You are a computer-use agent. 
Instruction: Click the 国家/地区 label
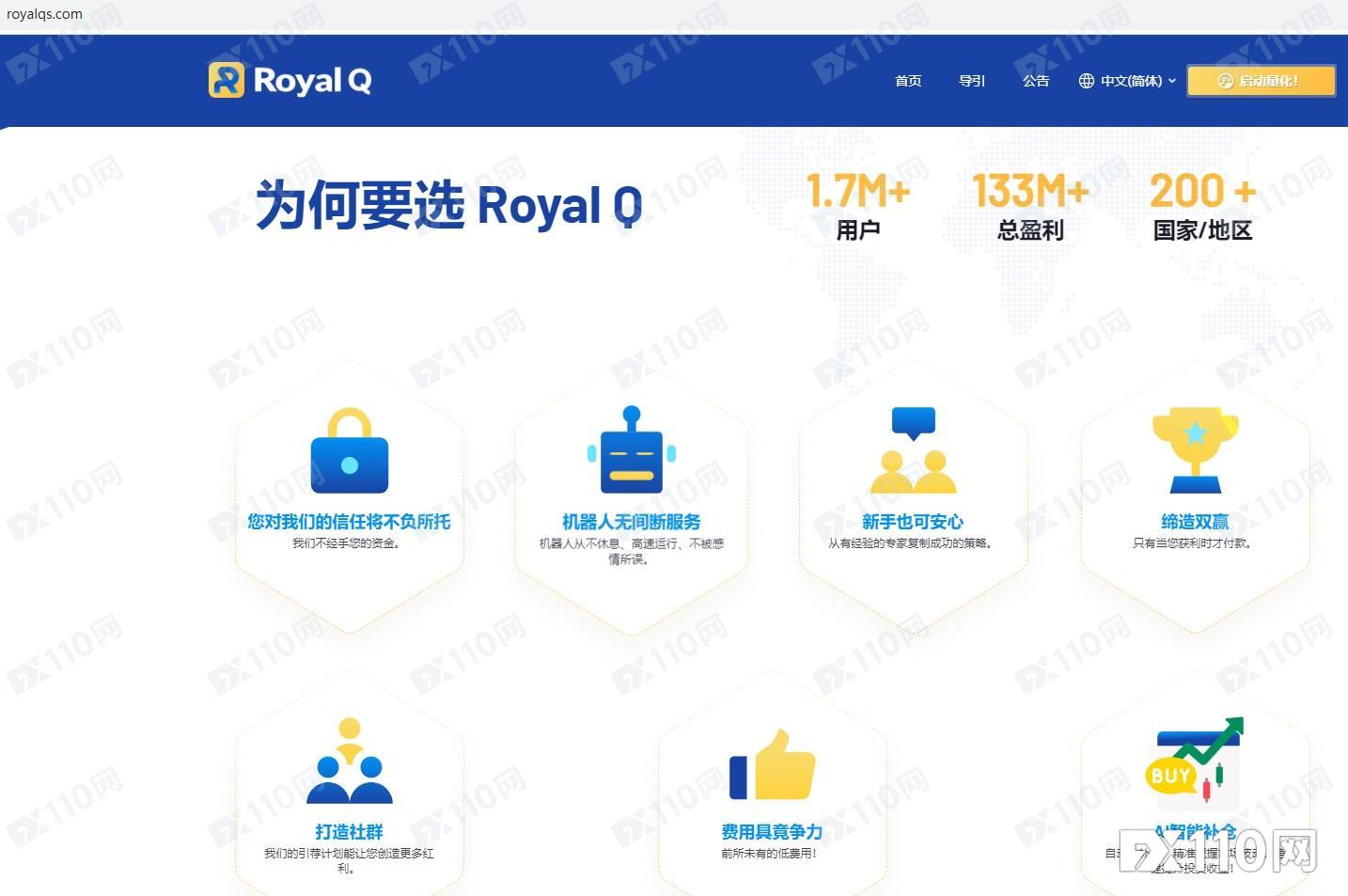[1203, 230]
